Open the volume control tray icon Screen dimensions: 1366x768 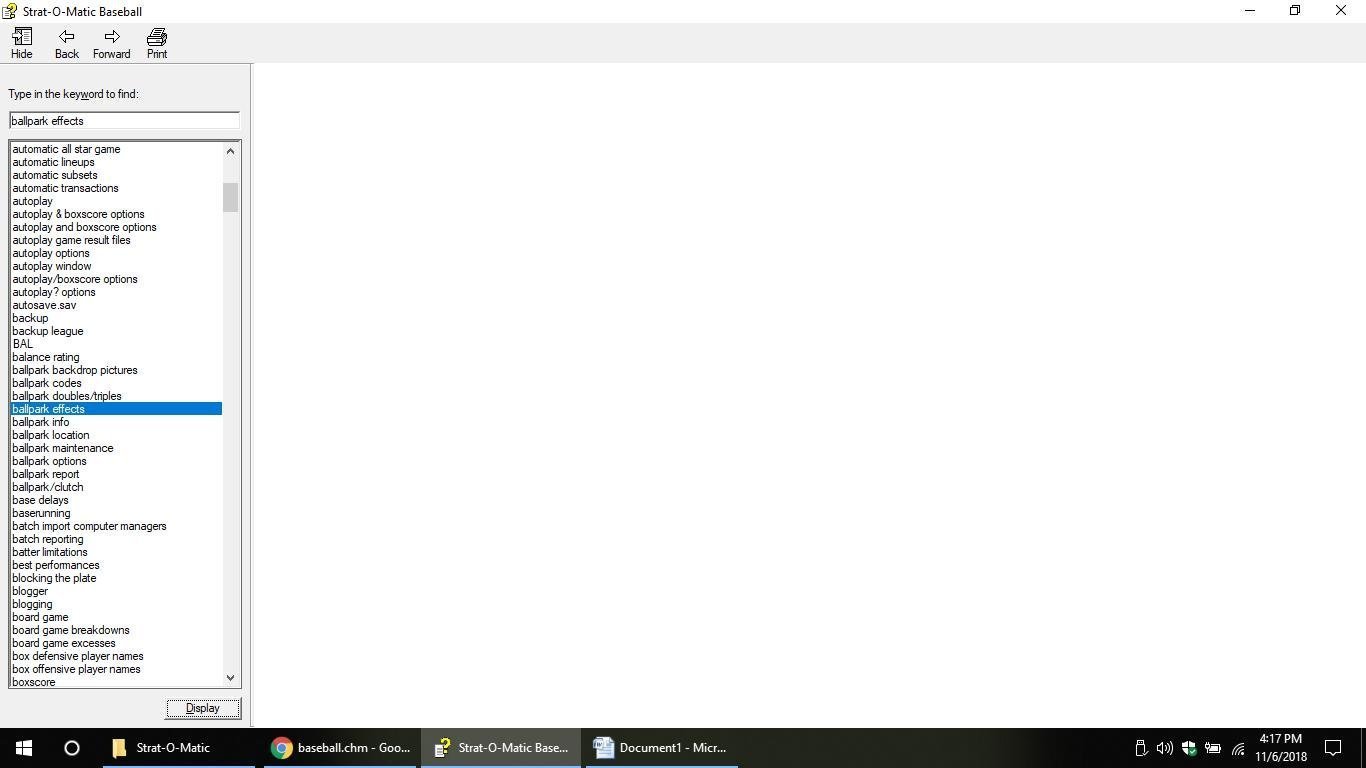pyautogui.click(x=1164, y=748)
